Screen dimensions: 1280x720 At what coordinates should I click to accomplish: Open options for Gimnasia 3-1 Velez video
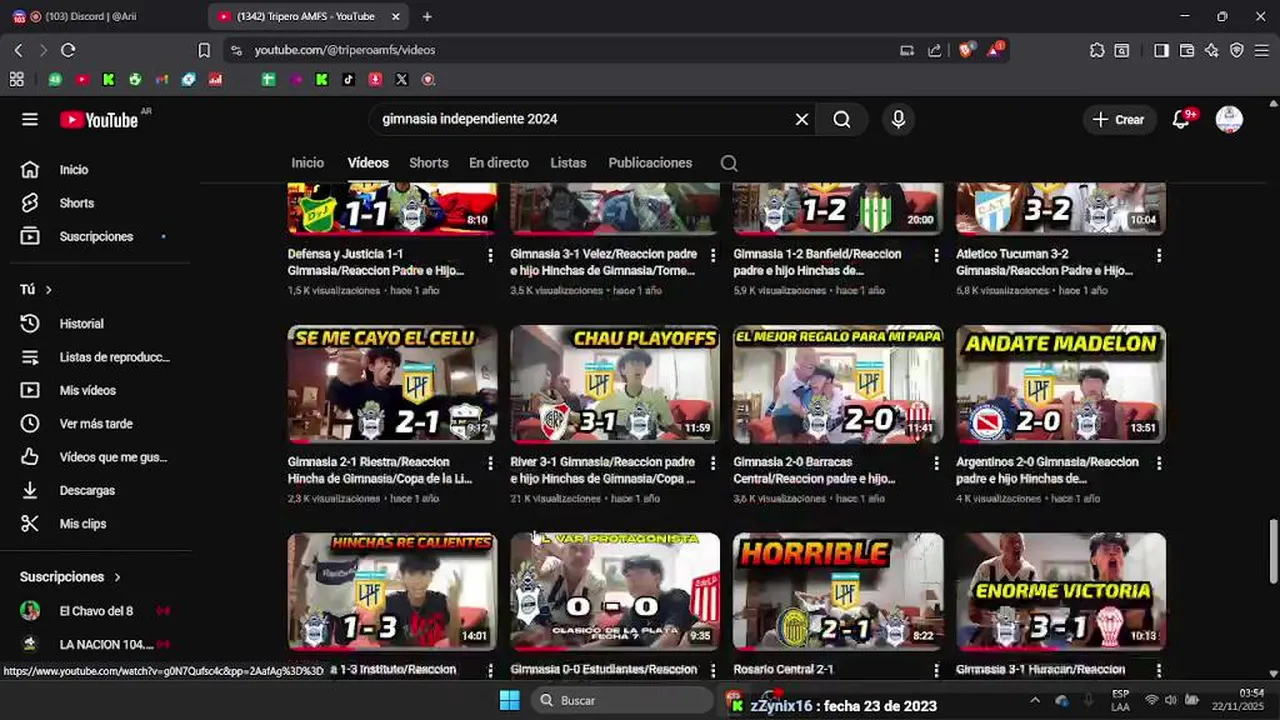(x=713, y=256)
